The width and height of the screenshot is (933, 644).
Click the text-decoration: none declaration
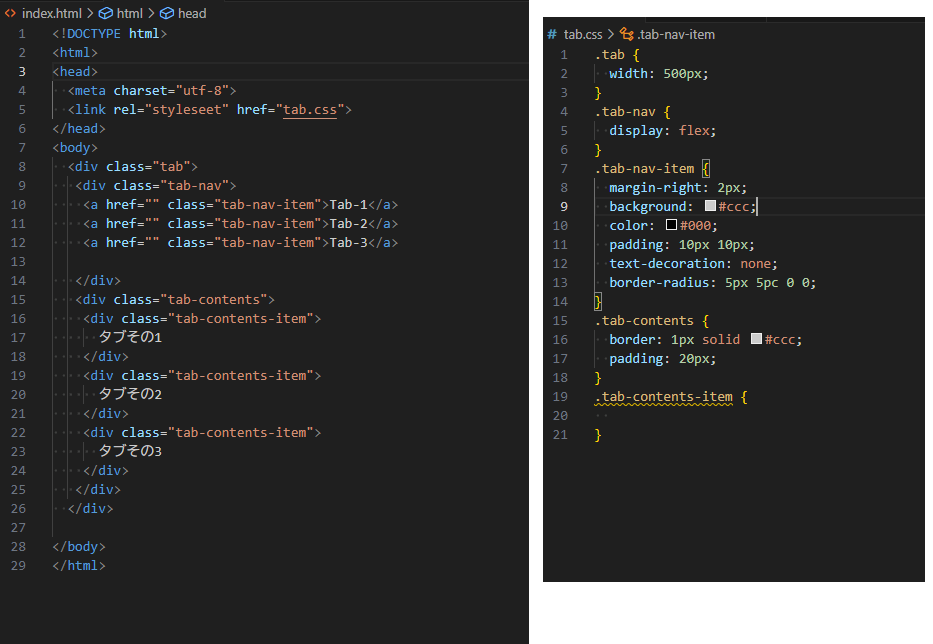click(x=693, y=263)
